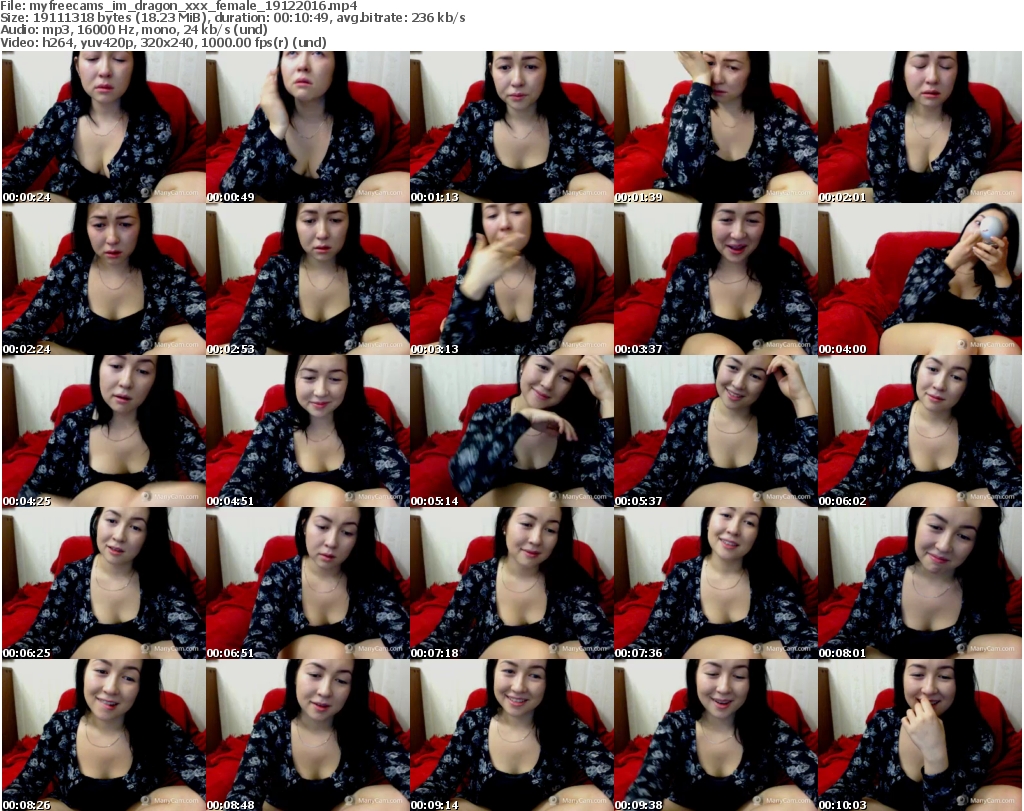
Task: Select the frame with timestamp 00:03:13
Action: click(511, 279)
